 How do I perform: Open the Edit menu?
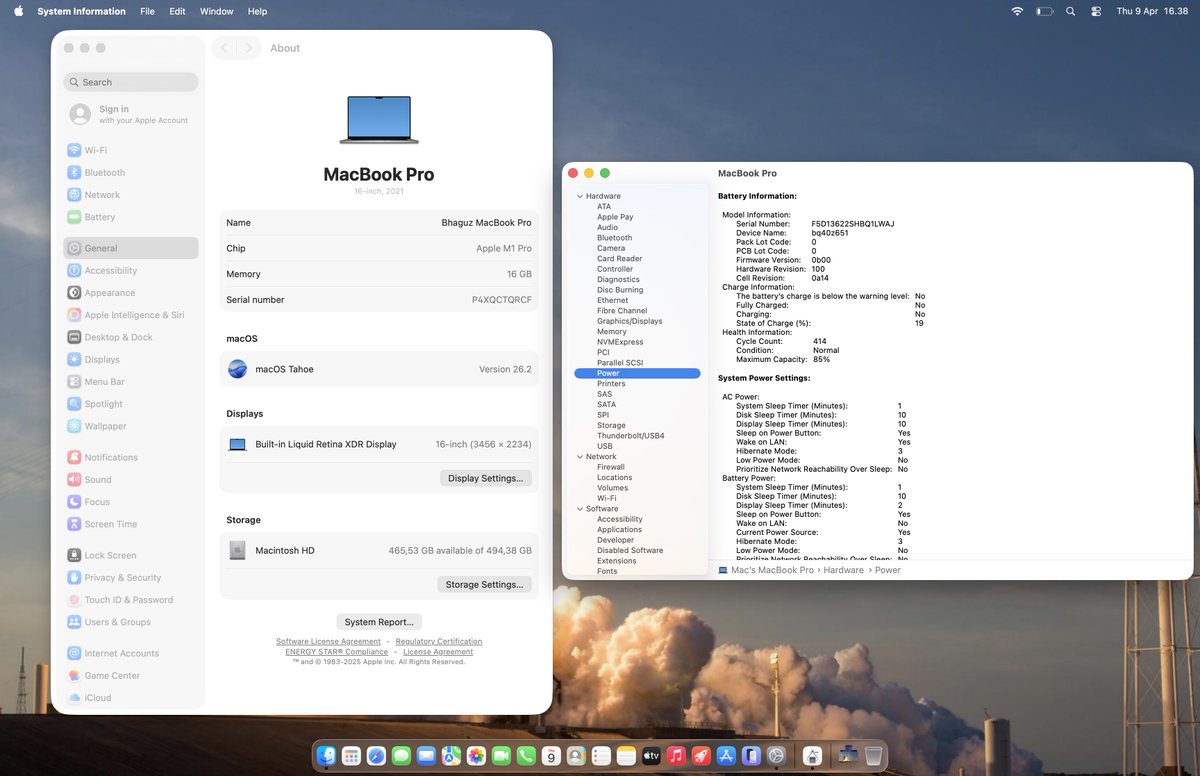177,11
